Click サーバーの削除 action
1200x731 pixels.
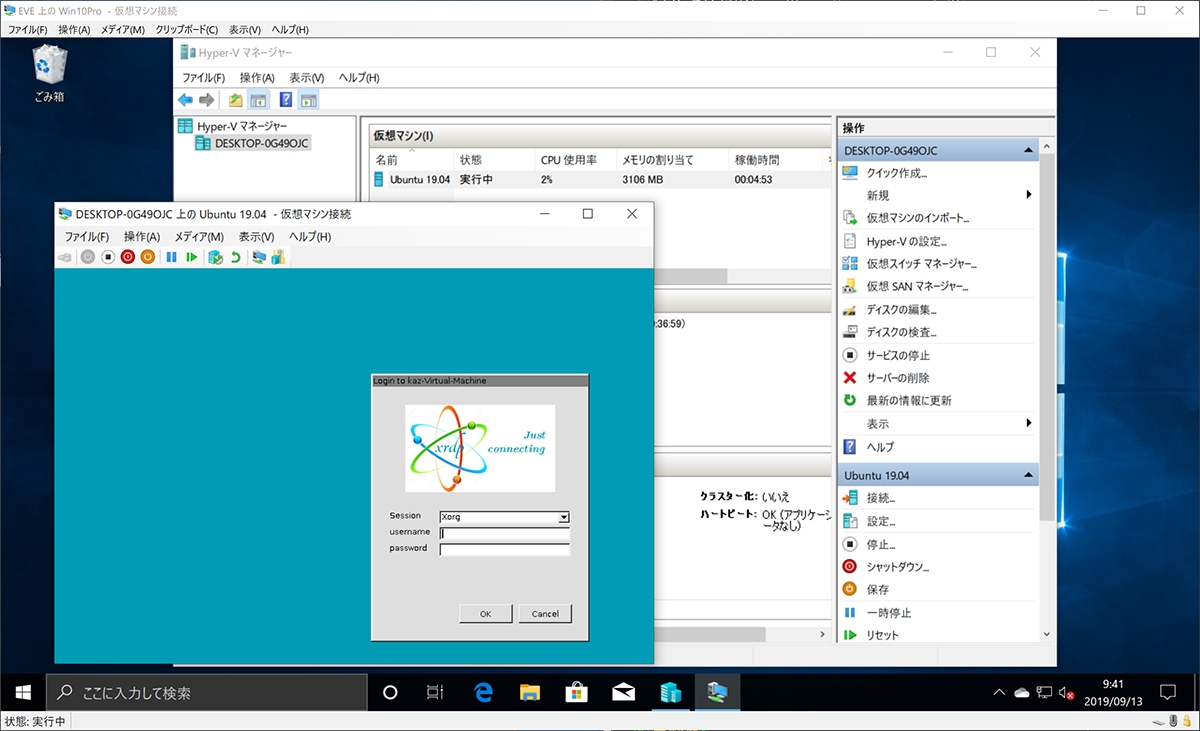pos(898,378)
